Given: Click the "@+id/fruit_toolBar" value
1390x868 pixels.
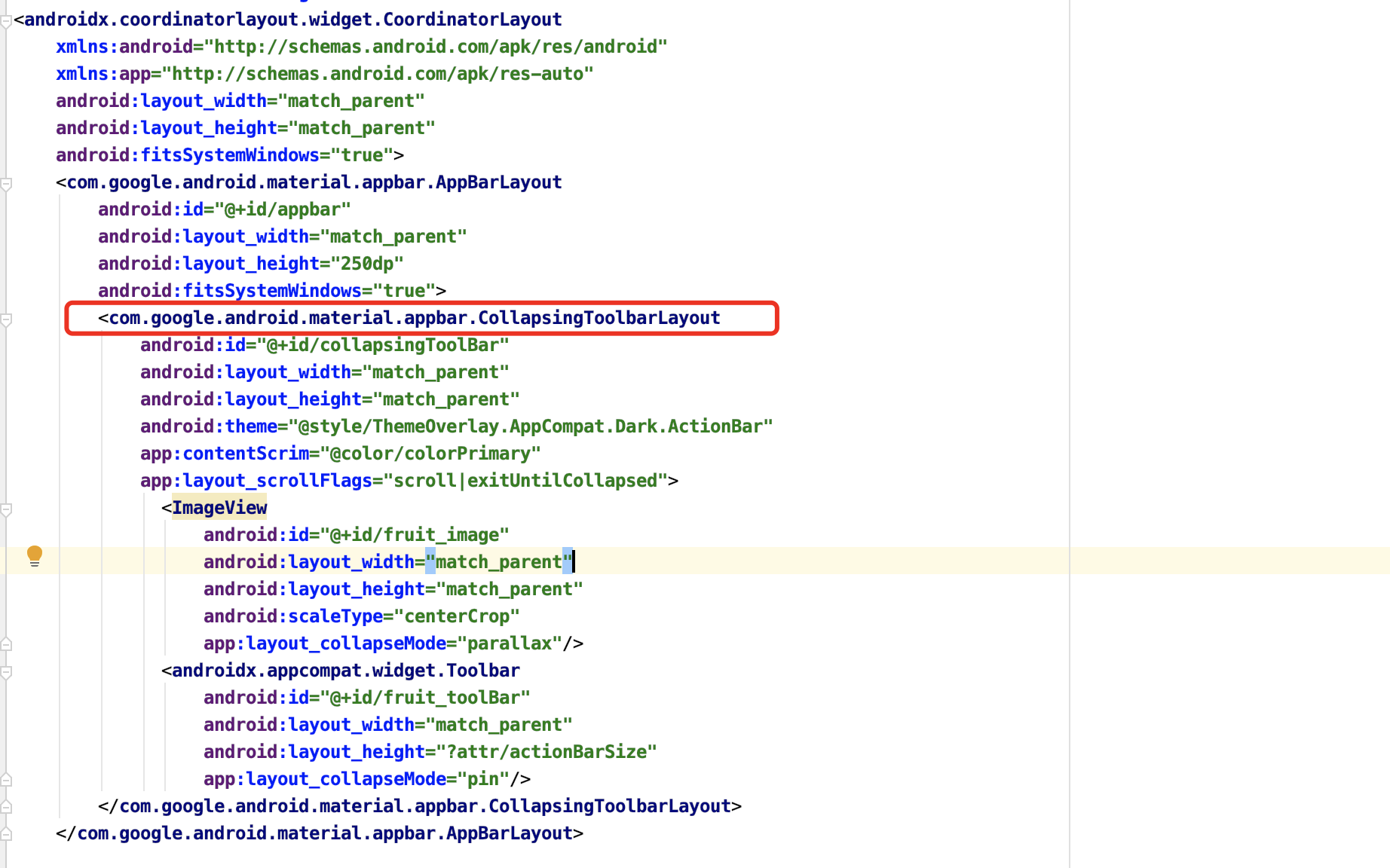Looking at the screenshot, I should [x=425, y=698].
